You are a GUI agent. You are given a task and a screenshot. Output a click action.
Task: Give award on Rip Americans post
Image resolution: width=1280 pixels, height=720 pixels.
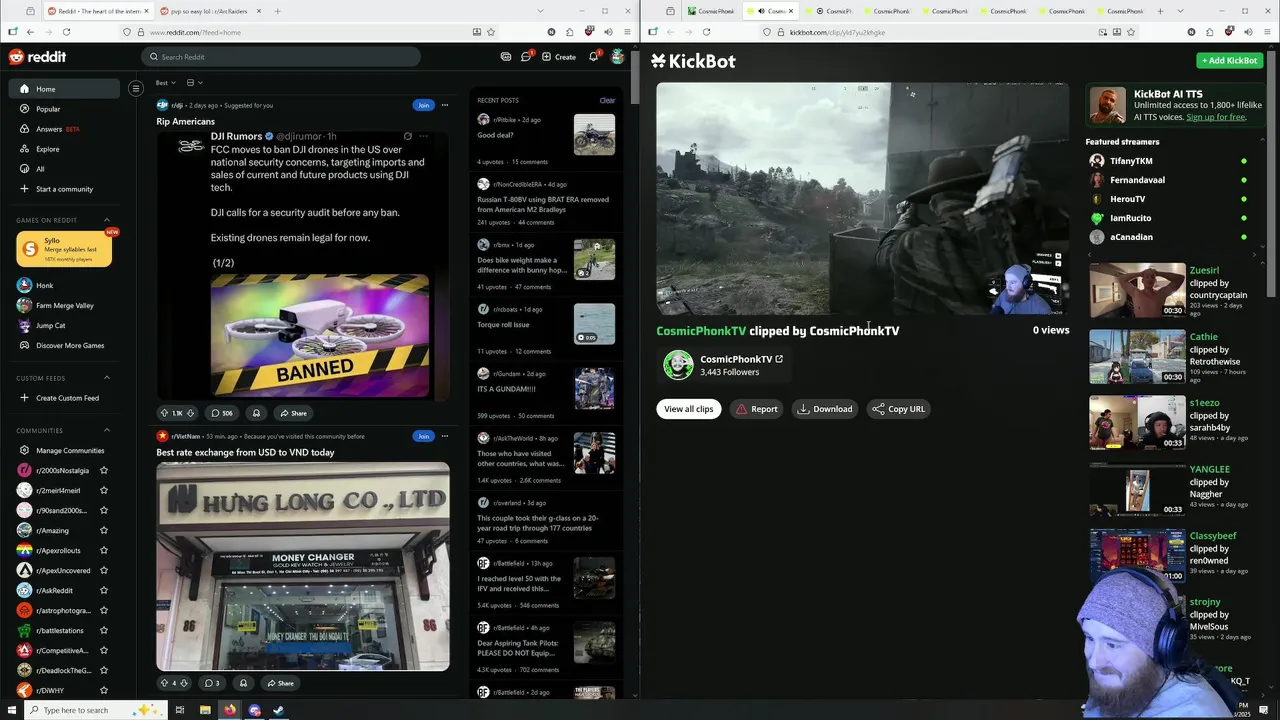coord(256,413)
